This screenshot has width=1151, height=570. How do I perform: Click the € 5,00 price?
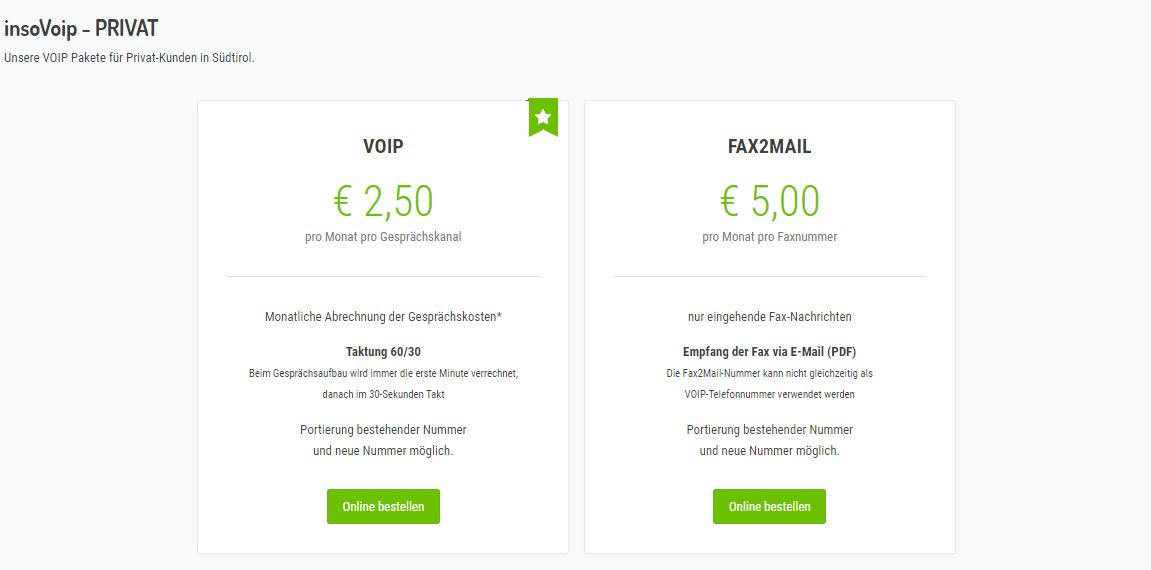click(x=769, y=201)
